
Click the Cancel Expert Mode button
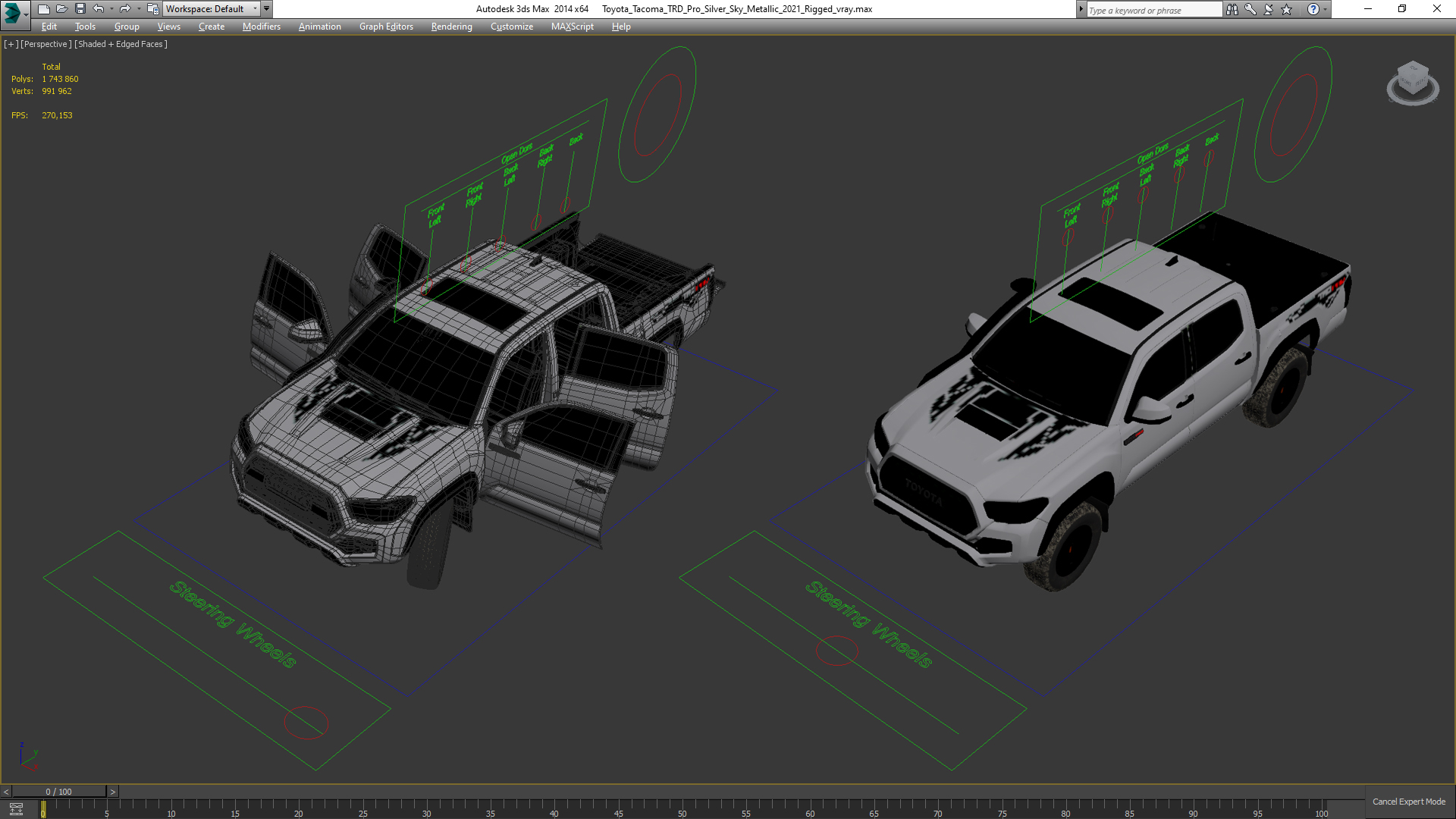[x=1408, y=802]
